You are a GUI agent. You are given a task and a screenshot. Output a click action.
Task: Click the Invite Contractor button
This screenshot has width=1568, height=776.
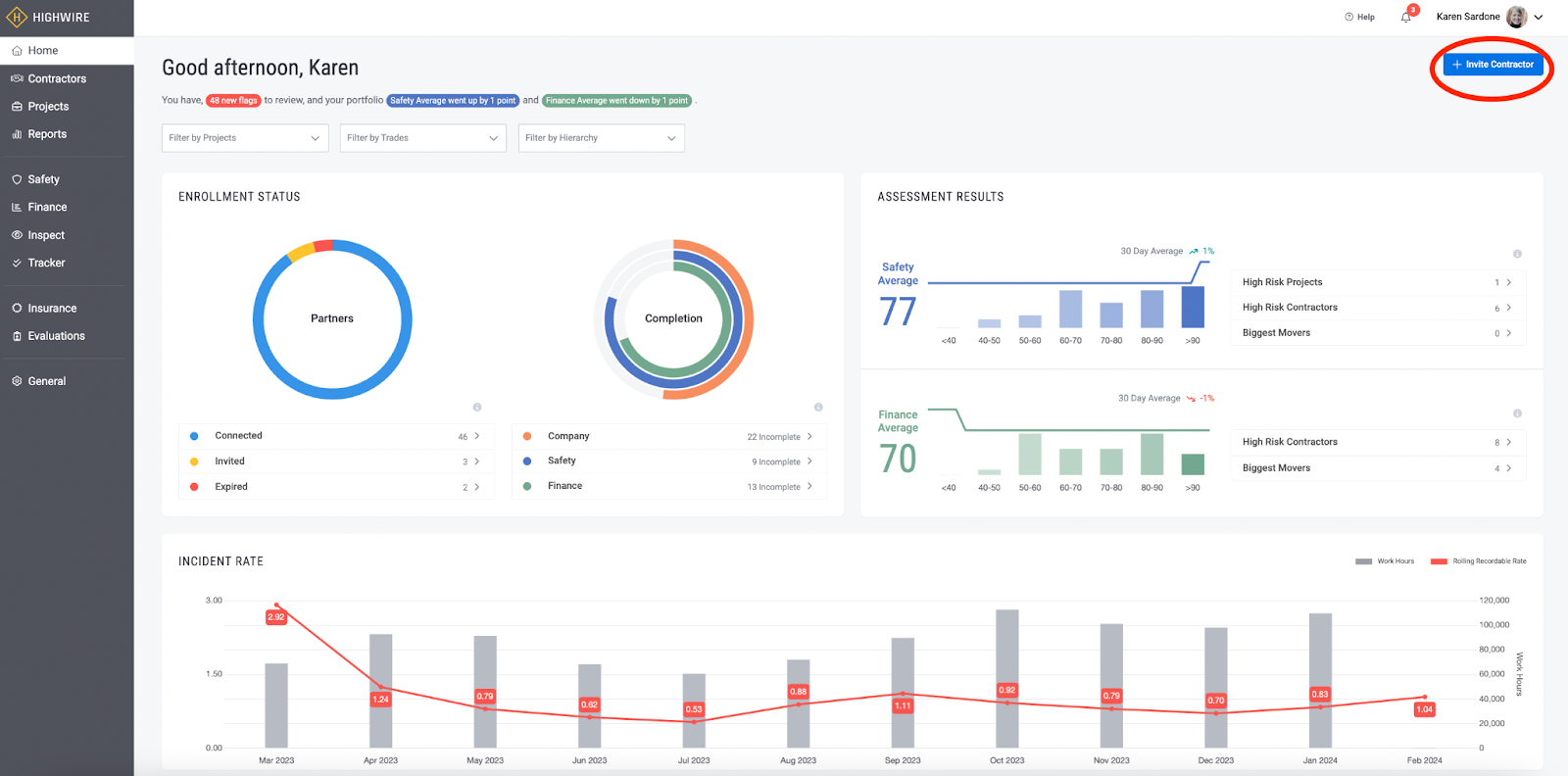(1493, 65)
